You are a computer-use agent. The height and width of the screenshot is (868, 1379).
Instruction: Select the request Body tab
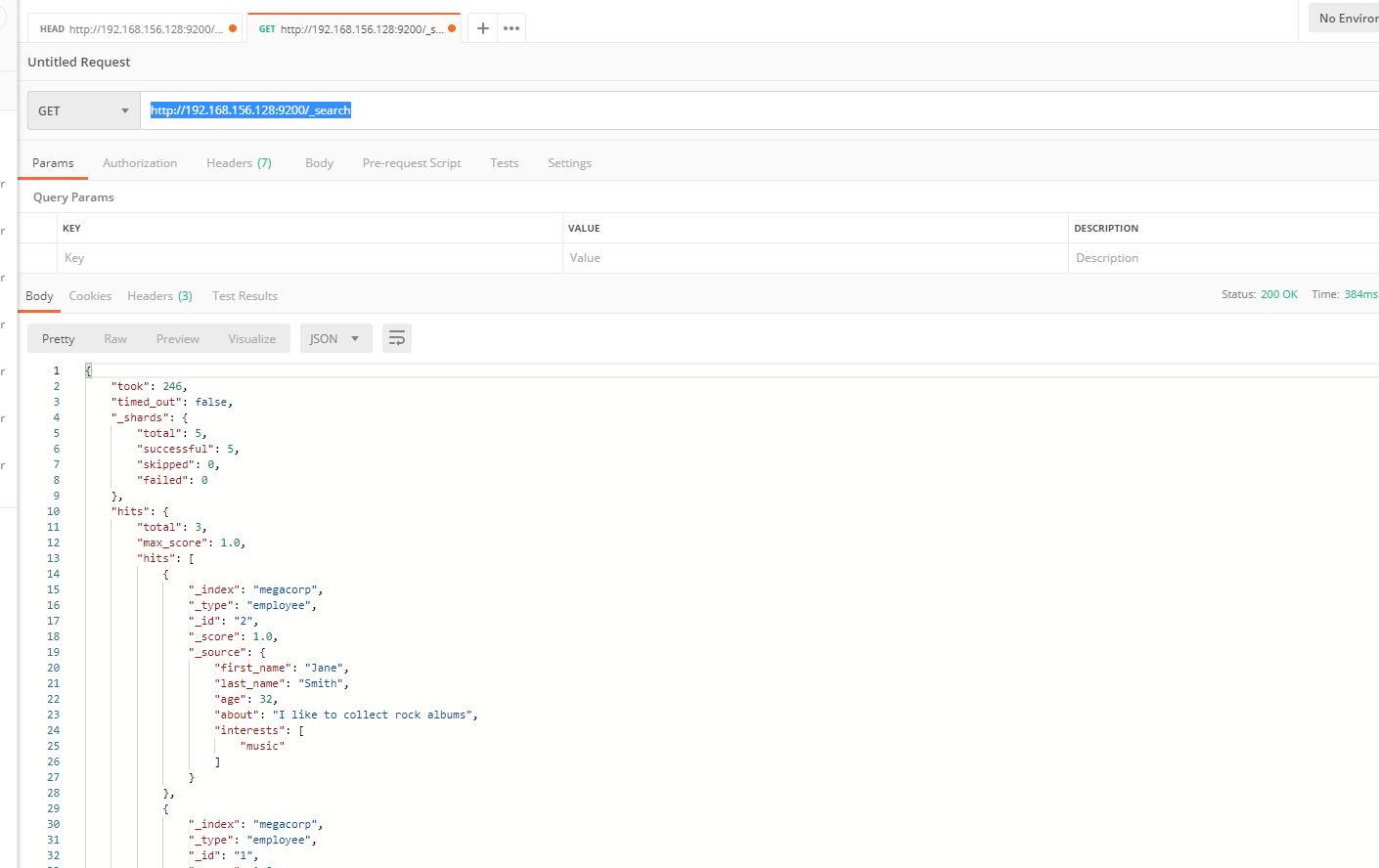coord(319,163)
